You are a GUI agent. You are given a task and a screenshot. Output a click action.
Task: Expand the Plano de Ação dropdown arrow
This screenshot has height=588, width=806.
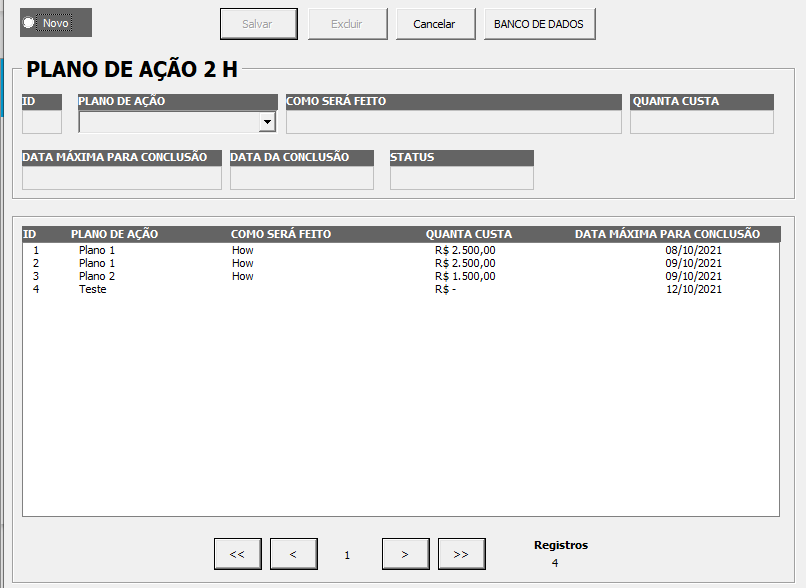(x=267, y=122)
